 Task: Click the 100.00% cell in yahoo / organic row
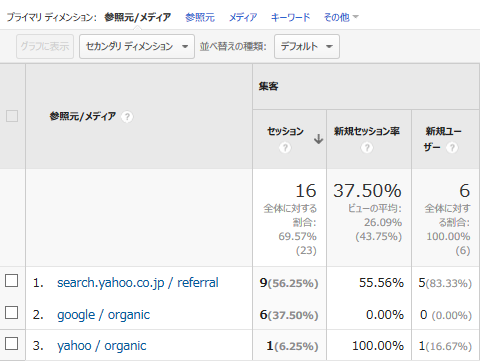click(378, 346)
